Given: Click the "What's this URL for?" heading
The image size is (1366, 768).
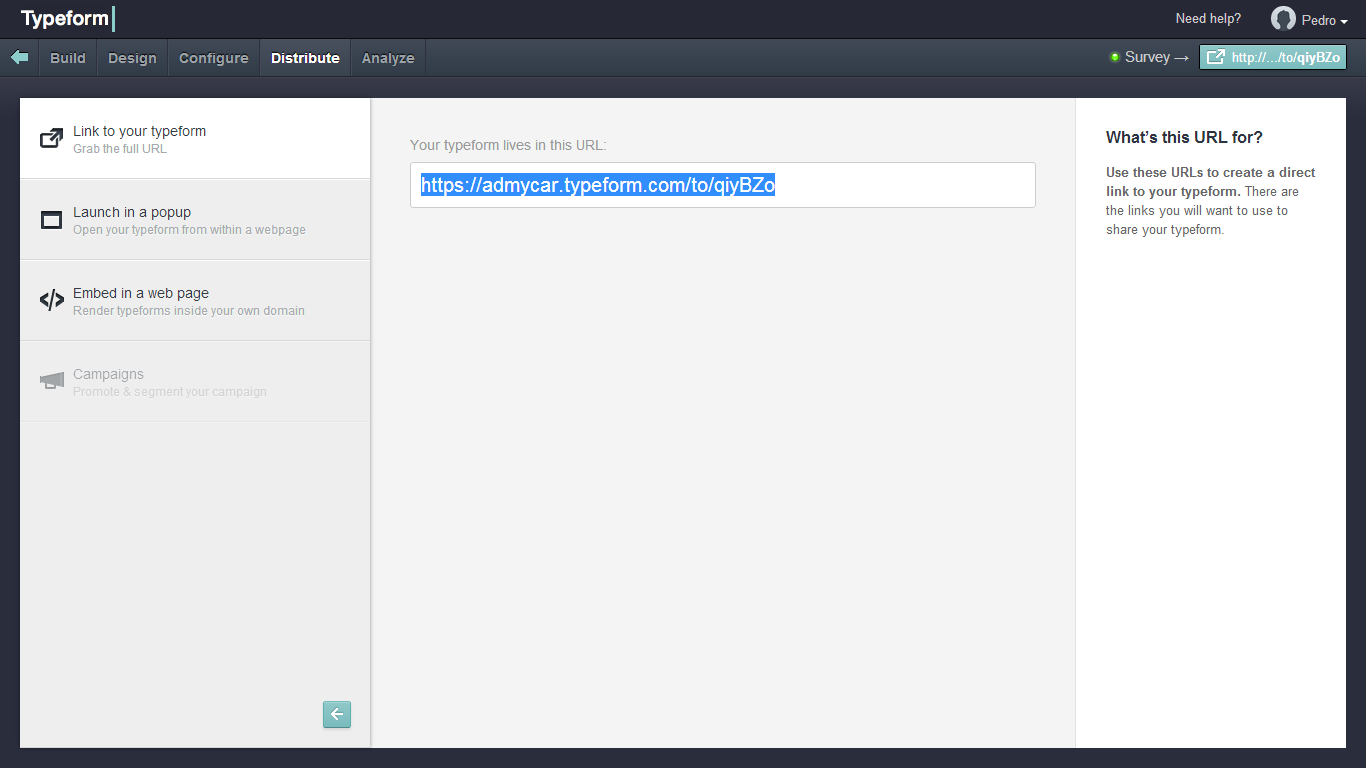Looking at the screenshot, I should [x=1184, y=137].
